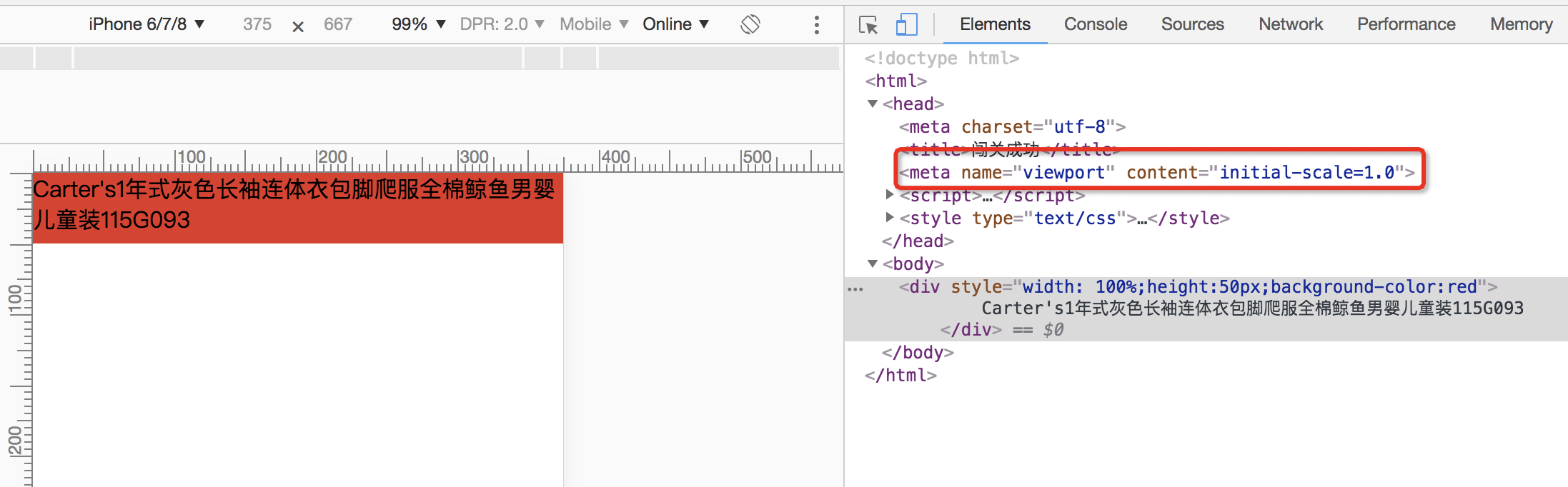1568x487 pixels.
Task: Select the div style opening tag line
Action: point(1198,287)
